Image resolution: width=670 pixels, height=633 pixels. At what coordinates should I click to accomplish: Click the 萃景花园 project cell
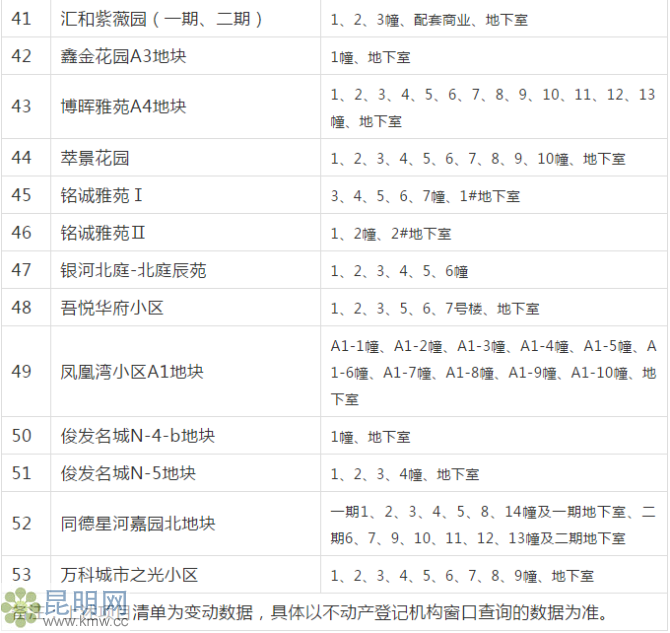[95, 158]
